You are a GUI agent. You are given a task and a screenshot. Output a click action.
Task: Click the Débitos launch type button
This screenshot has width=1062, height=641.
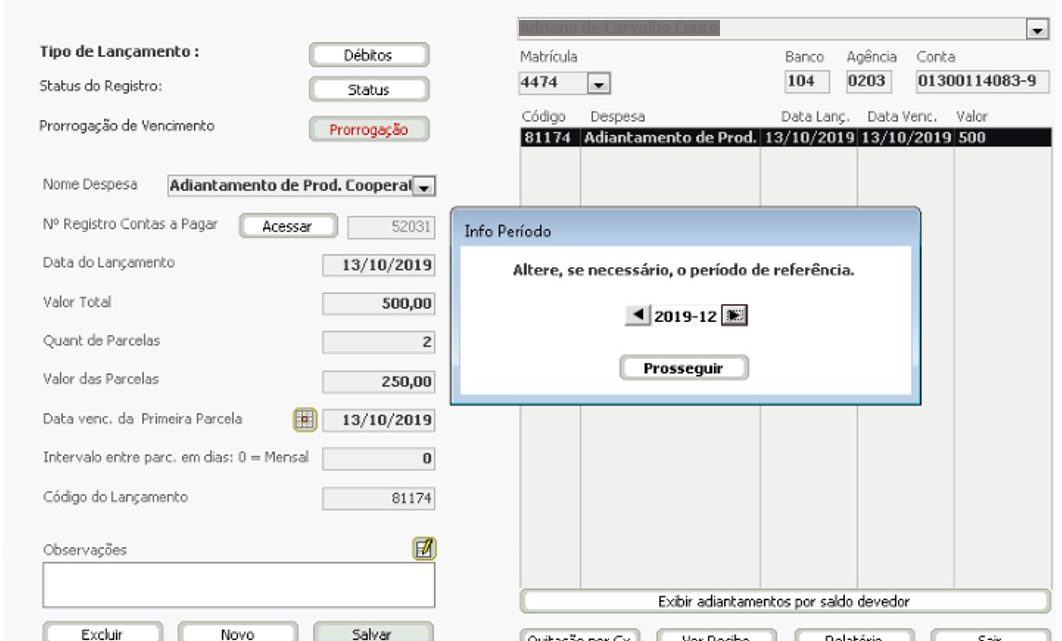(x=368, y=56)
